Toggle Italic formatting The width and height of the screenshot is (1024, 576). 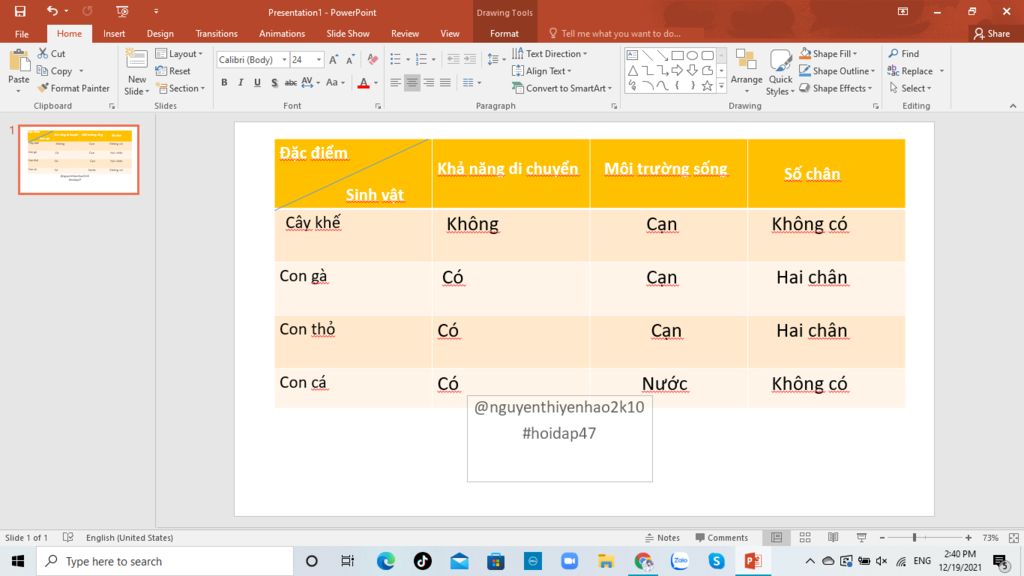(240, 83)
